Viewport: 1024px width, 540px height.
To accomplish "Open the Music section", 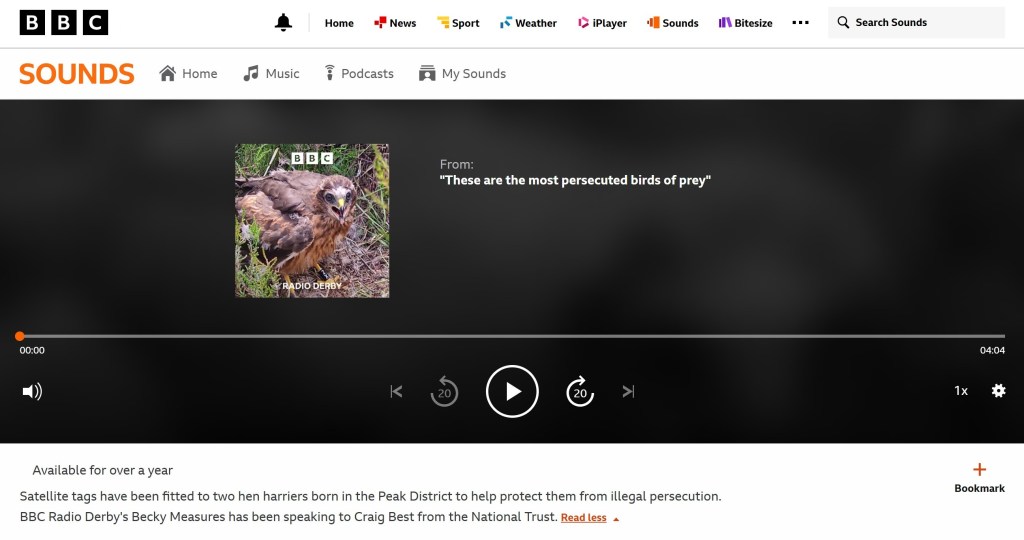I will click(271, 74).
